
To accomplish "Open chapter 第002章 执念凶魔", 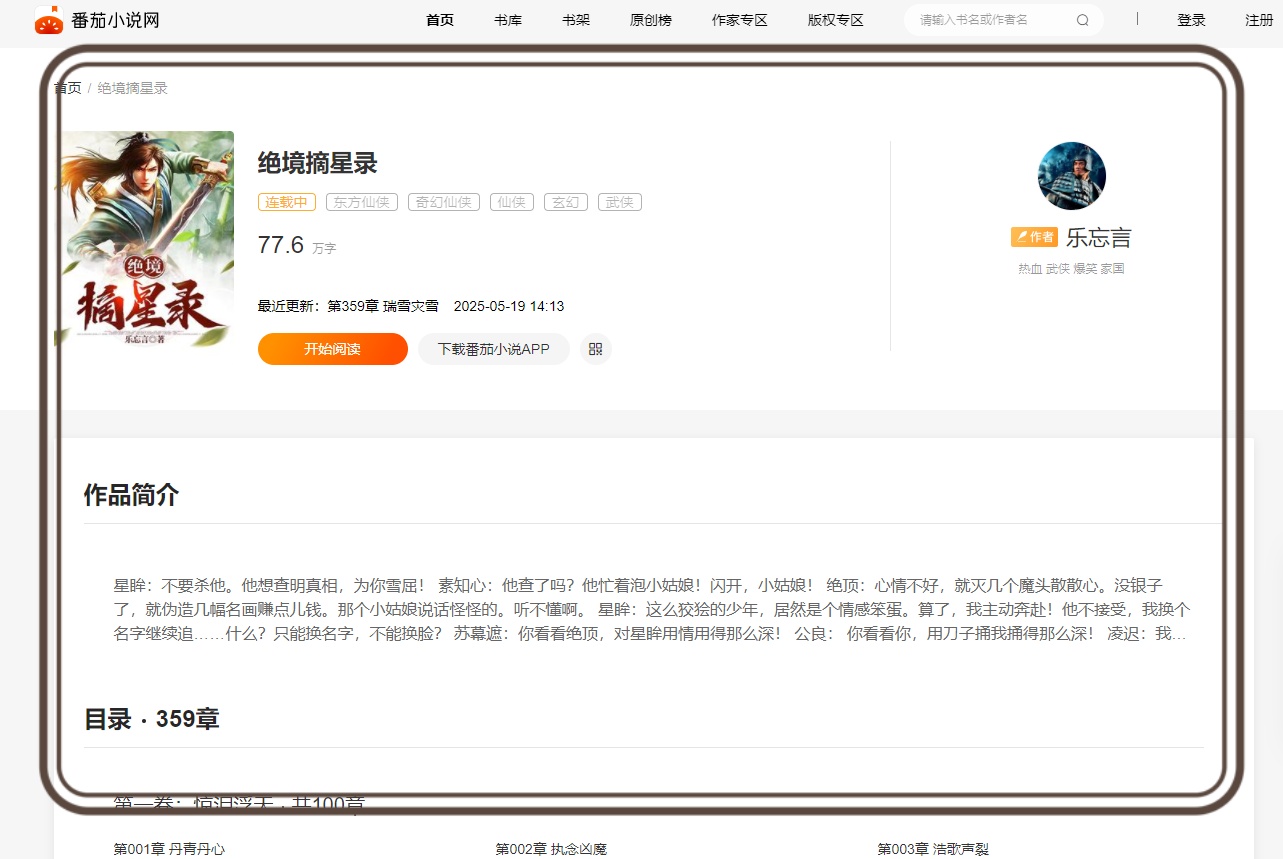I will click(551, 849).
